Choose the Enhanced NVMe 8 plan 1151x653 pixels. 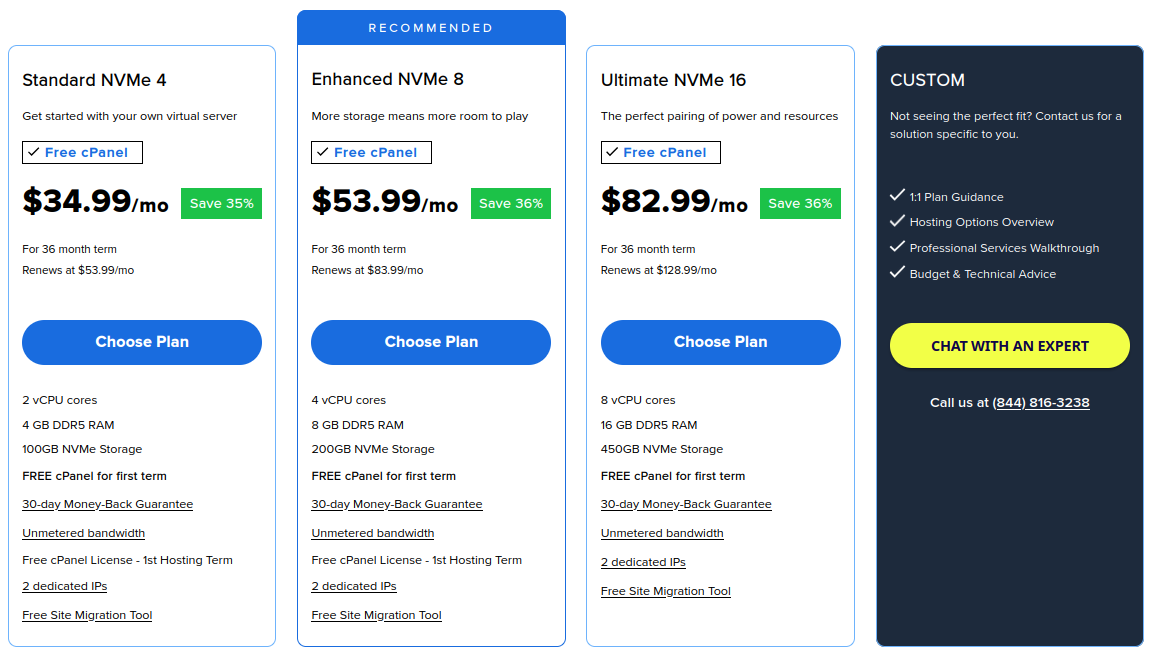pyautogui.click(x=430, y=342)
